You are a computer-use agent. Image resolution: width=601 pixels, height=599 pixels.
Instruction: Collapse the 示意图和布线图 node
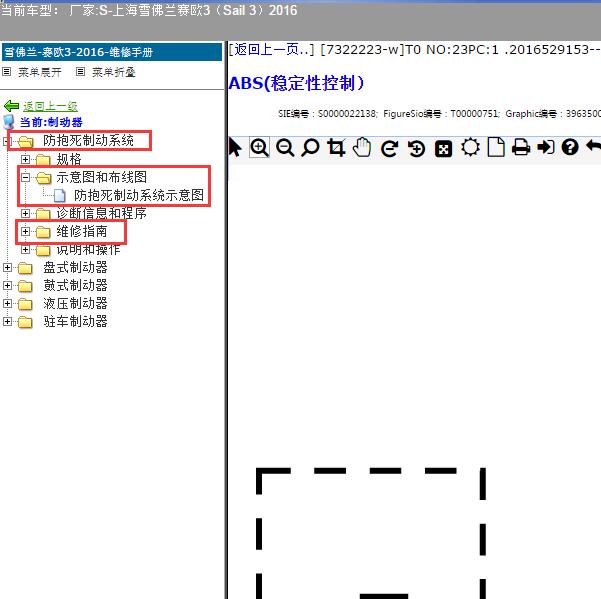click(x=25, y=177)
